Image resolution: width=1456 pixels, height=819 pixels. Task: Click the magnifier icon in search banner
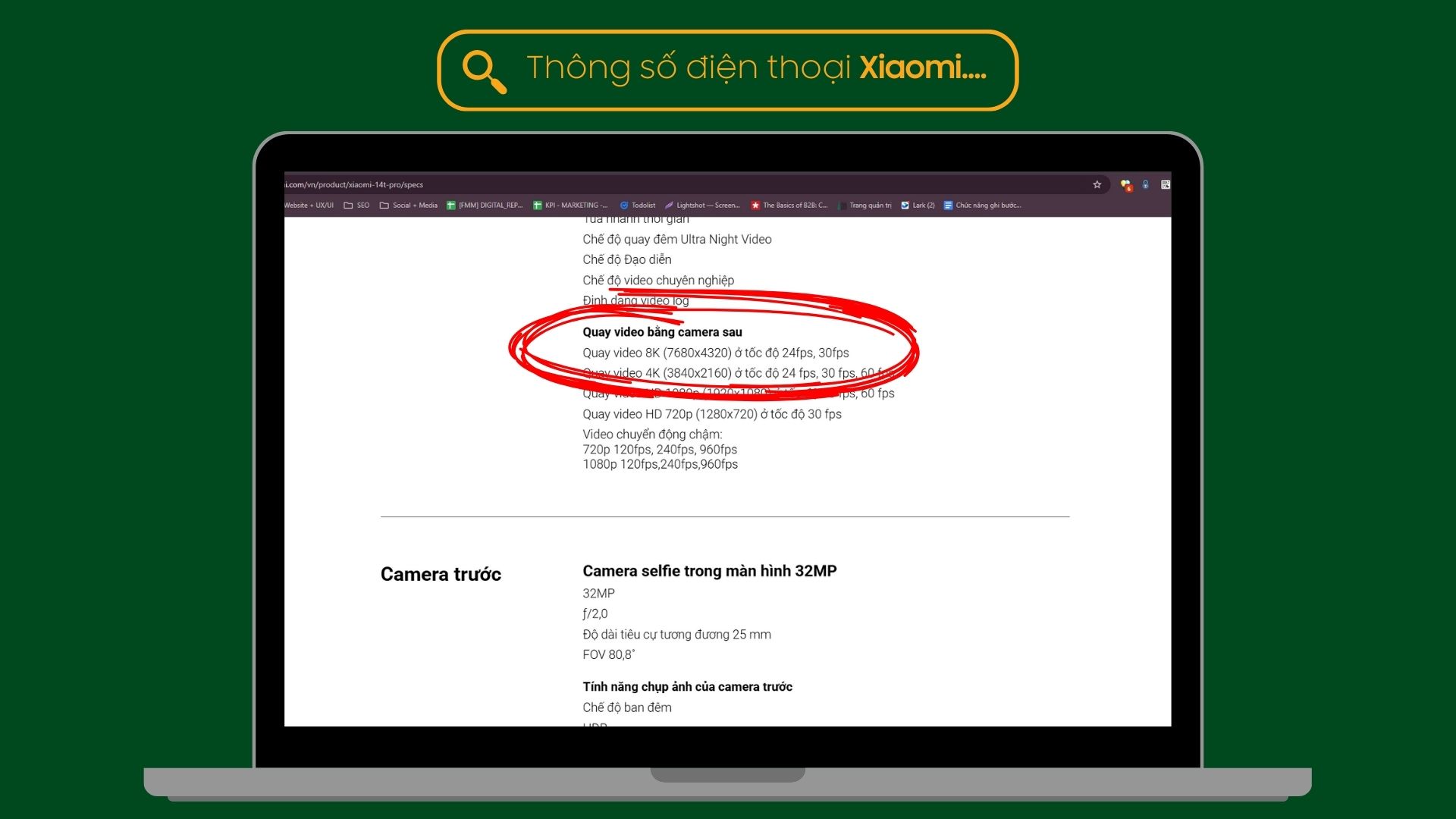(x=485, y=71)
